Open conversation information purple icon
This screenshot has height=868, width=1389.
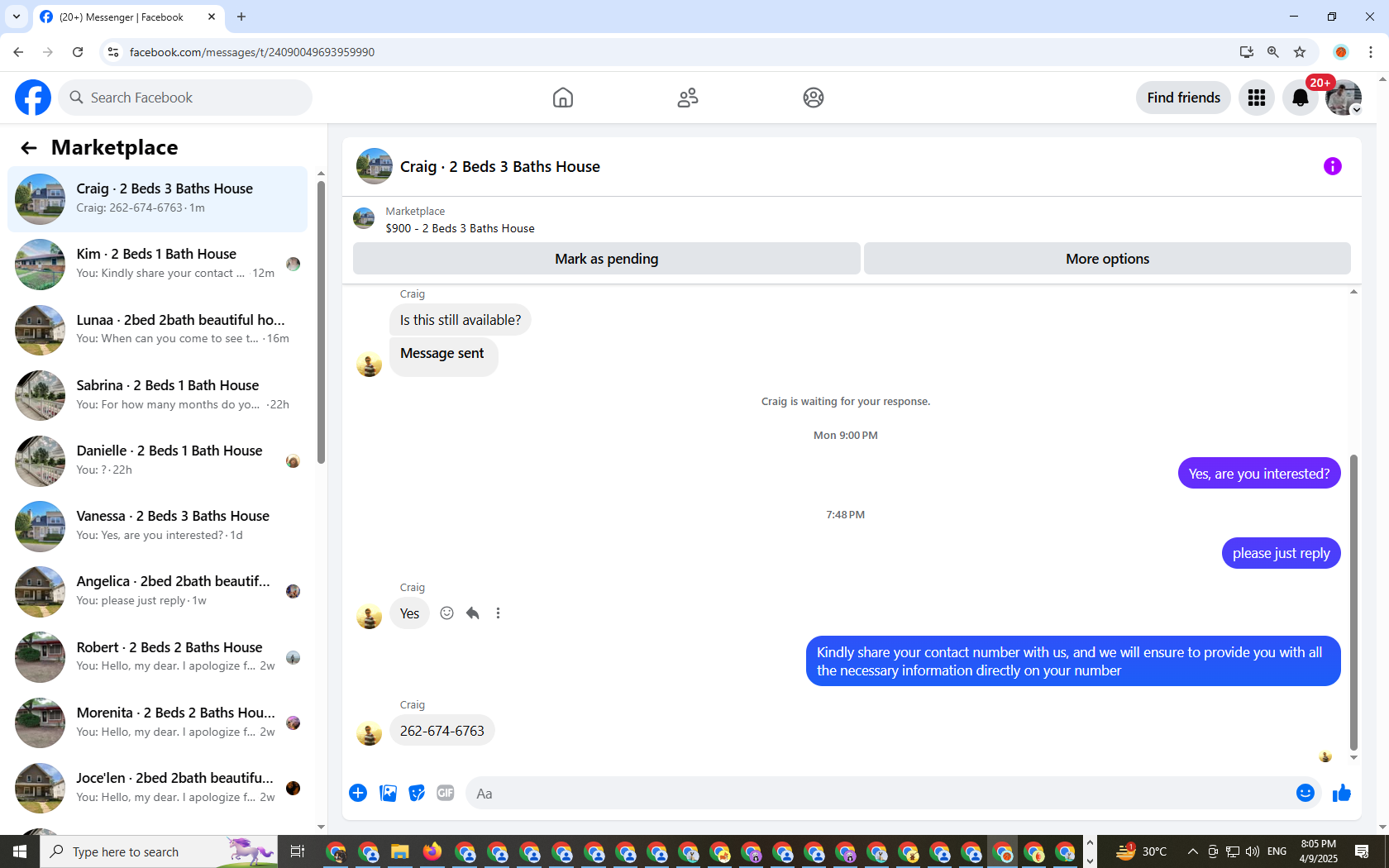pos(1333,166)
